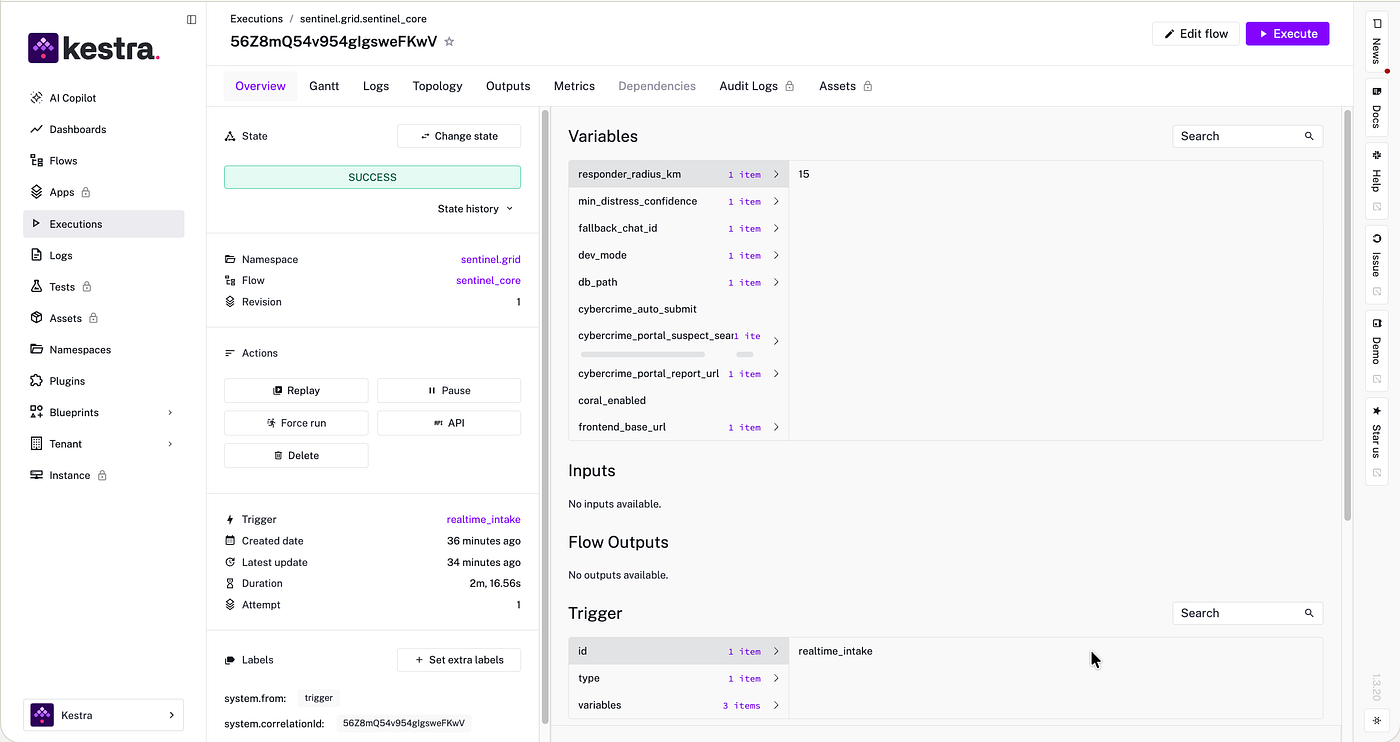
Task: Star this execution as favorite
Action: point(449,42)
